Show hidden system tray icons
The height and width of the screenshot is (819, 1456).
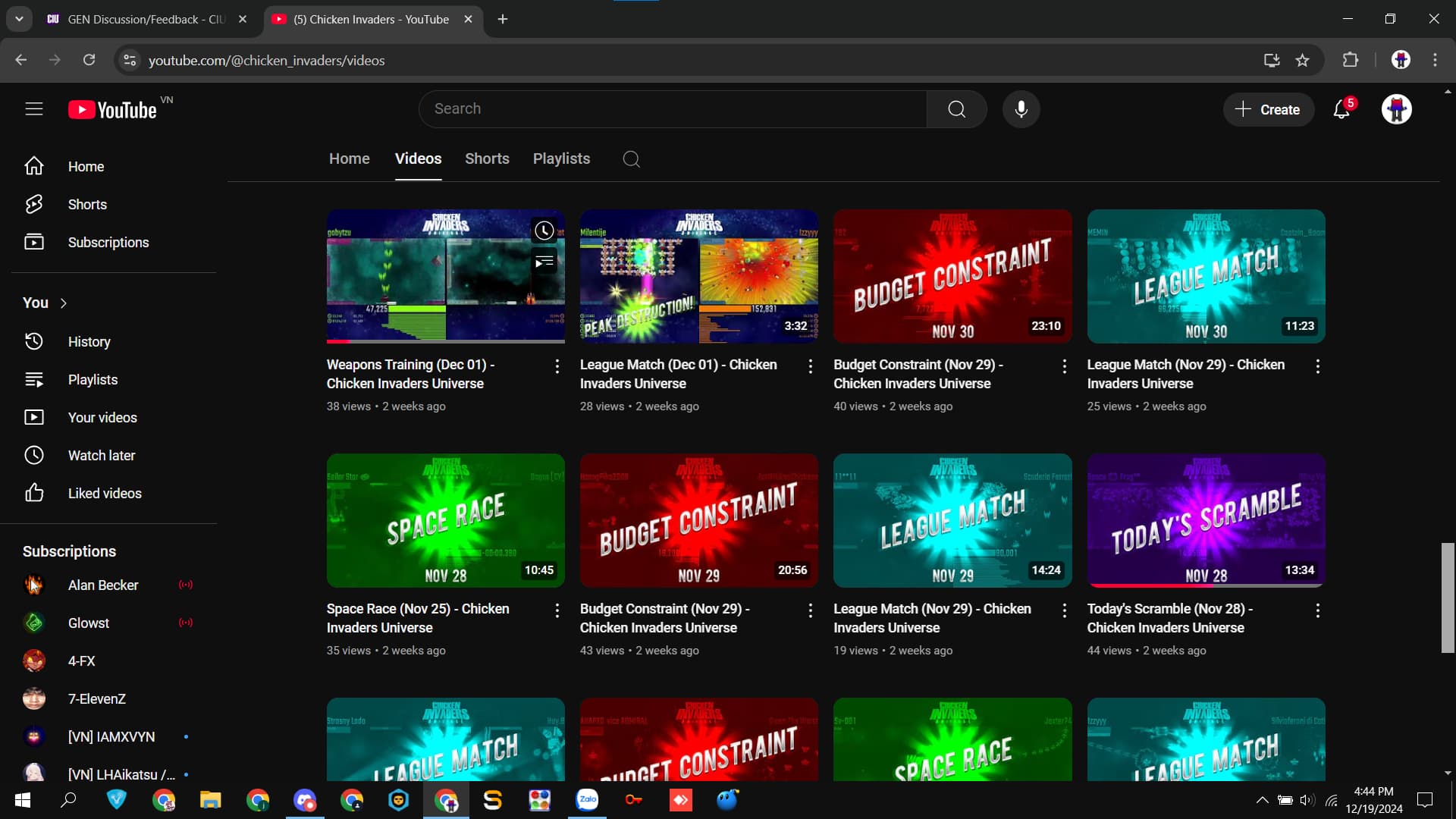(x=1262, y=800)
